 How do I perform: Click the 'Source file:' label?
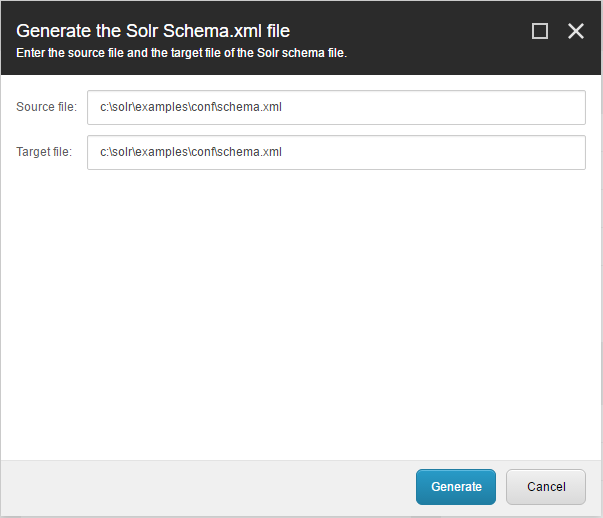click(47, 107)
